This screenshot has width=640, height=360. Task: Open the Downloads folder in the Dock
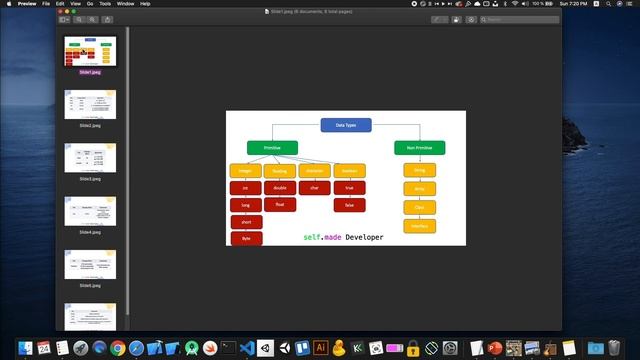tap(596, 348)
